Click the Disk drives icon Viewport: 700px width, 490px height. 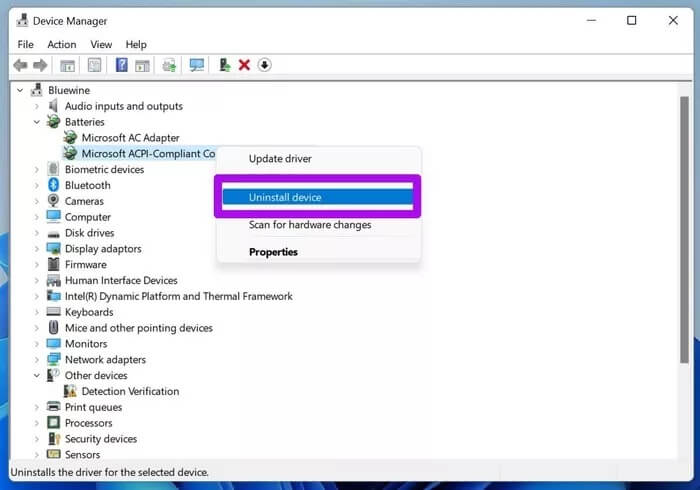click(x=54, y=233)
